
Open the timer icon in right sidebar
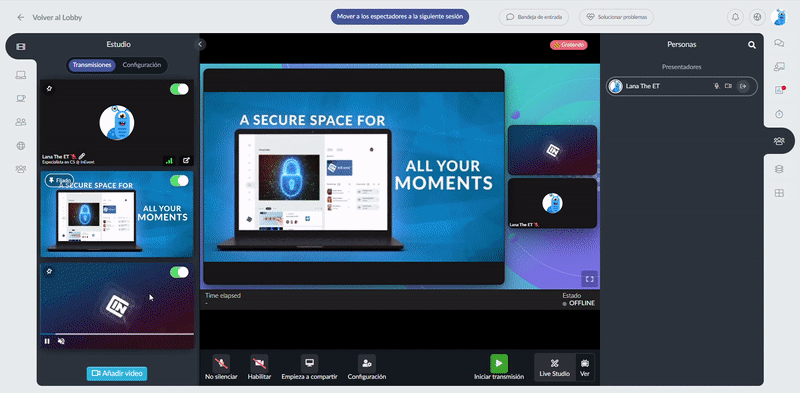(x=779, y=114)
